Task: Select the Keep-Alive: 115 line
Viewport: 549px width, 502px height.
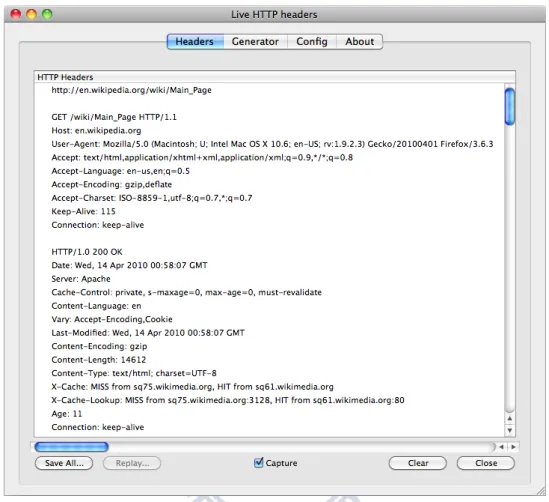Action: 83,211
